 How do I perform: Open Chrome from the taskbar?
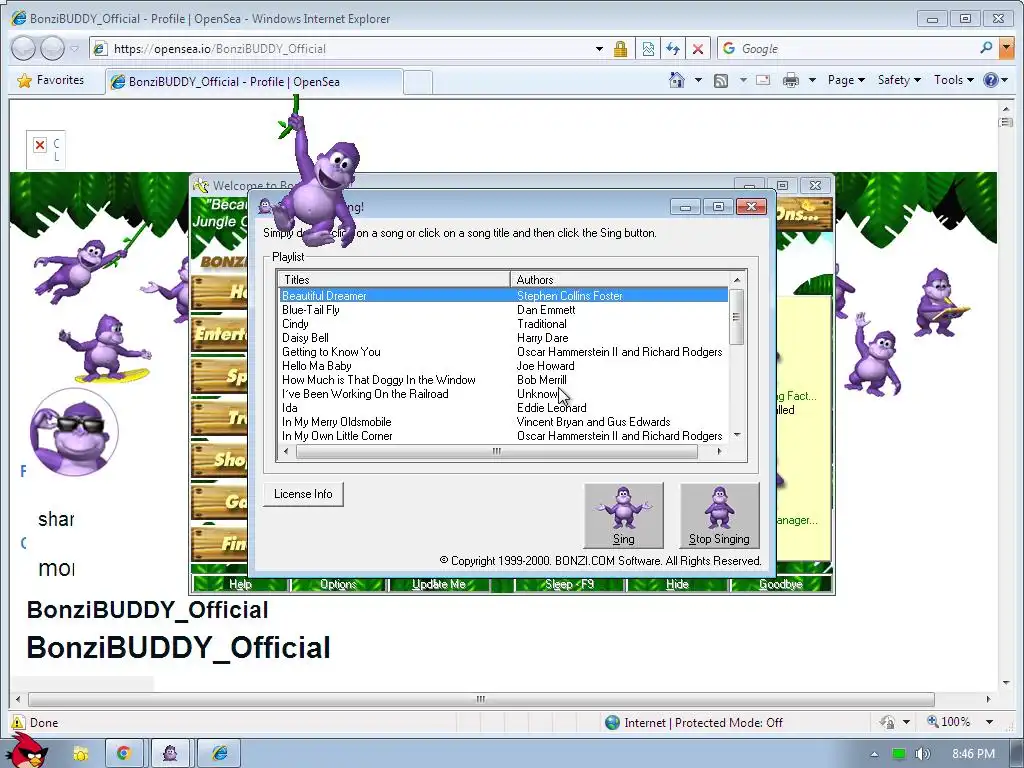123,753
